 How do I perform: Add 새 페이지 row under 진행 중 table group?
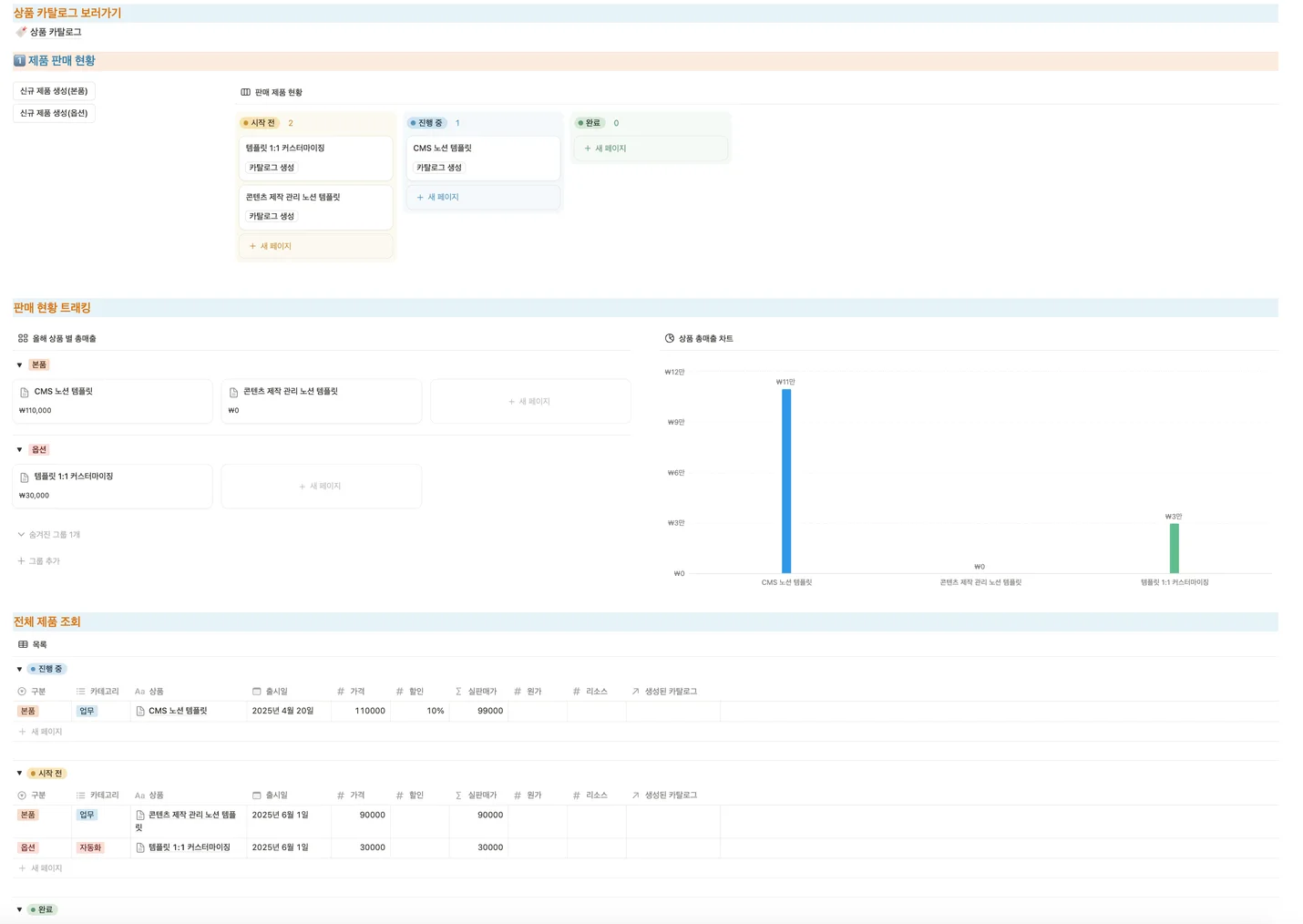click(x=41, y=732)
